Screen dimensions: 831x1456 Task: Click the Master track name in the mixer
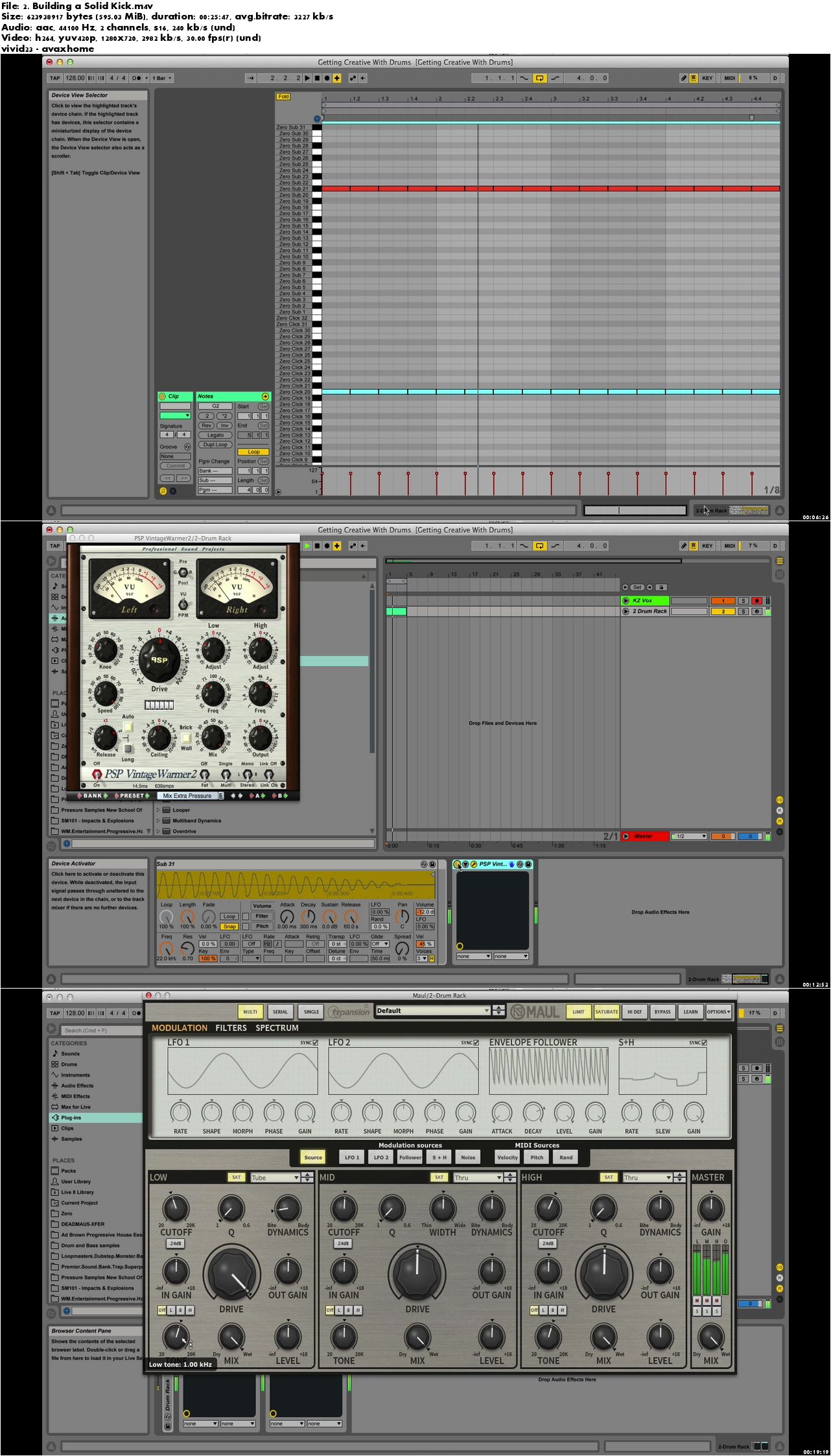coord(643,836)
